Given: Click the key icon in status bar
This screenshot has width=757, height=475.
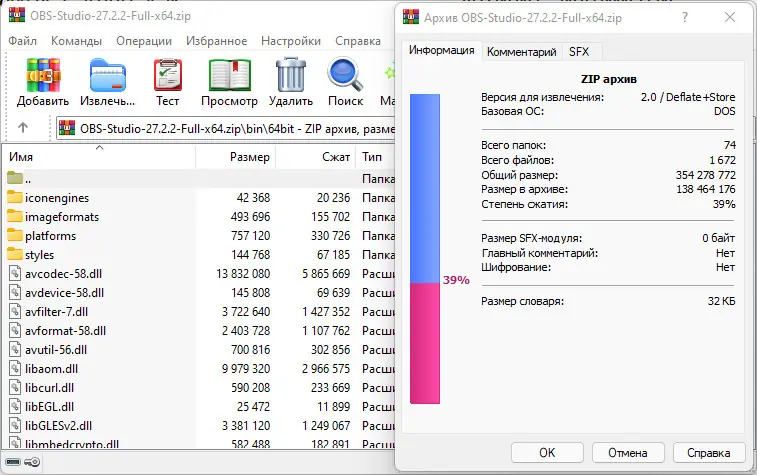Looking at the screenshot, I should point(32,462).
